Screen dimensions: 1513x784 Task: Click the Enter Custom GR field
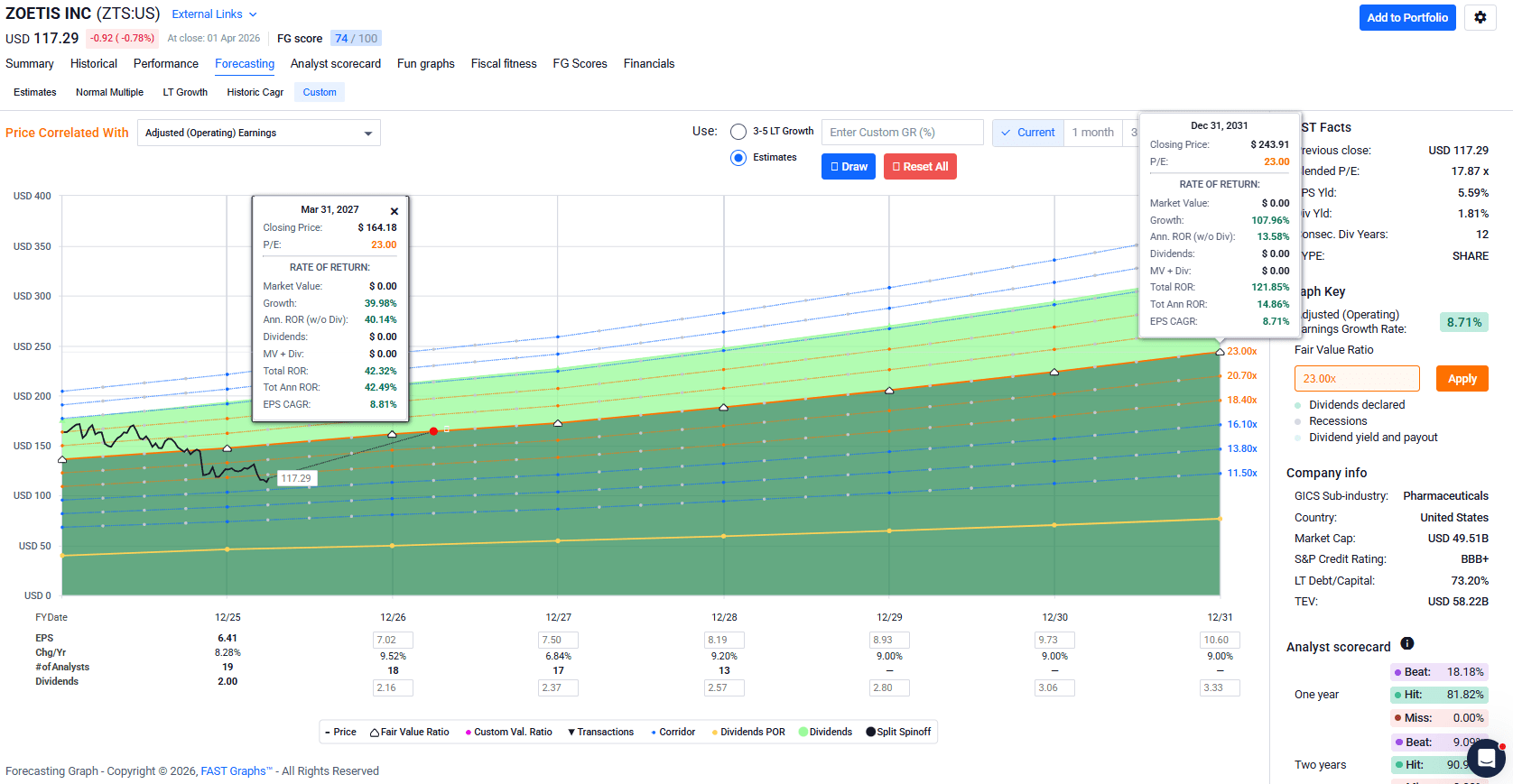903,132
